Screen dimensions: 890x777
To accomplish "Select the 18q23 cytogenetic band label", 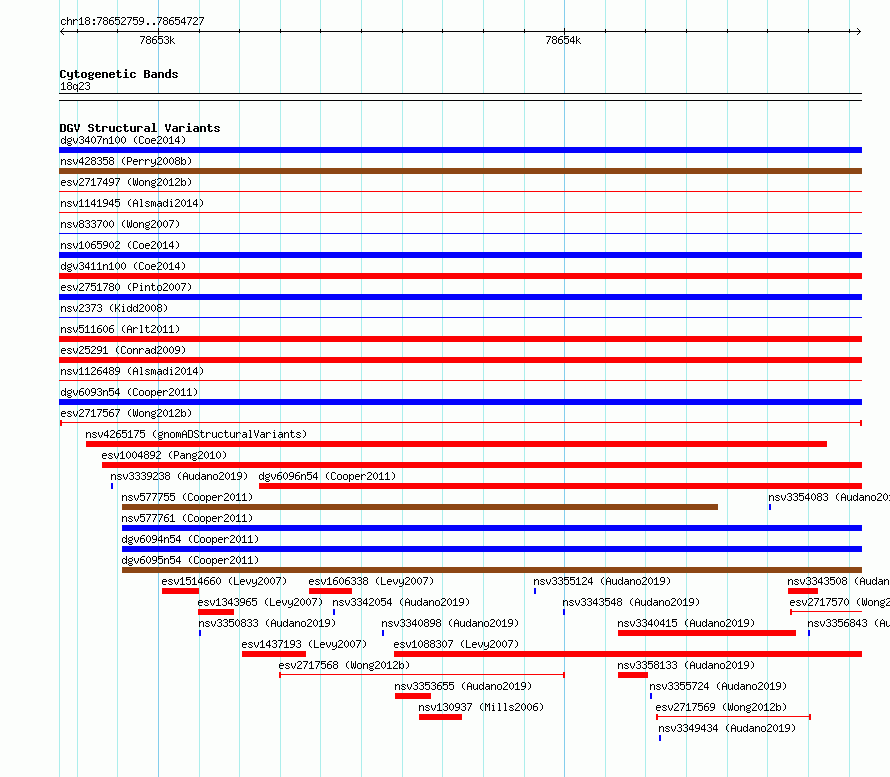I will pyautogui.click(x=75, y=86).
